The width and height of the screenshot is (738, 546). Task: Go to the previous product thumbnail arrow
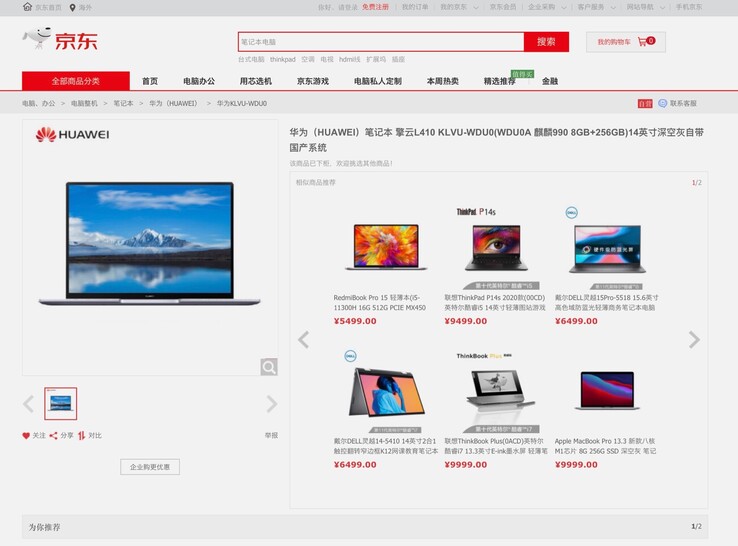(x=29, y=404)
